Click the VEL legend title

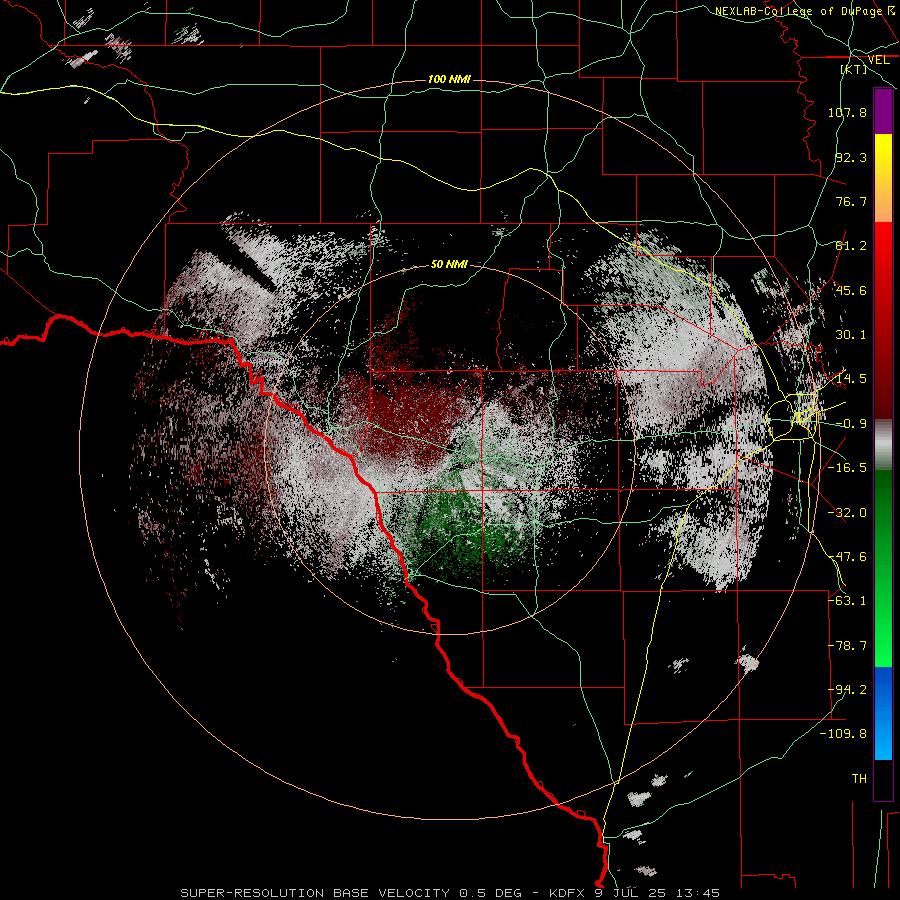point(878,60)
